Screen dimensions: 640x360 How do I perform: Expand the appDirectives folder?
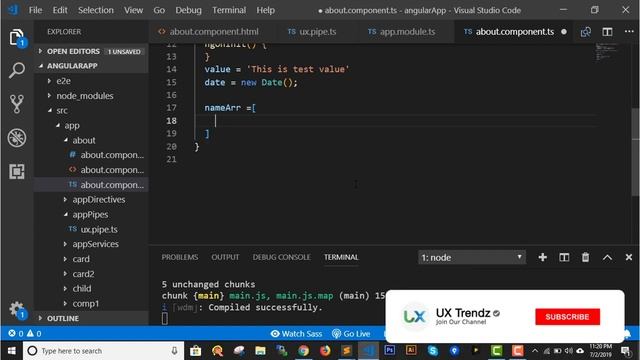[98, 200]
